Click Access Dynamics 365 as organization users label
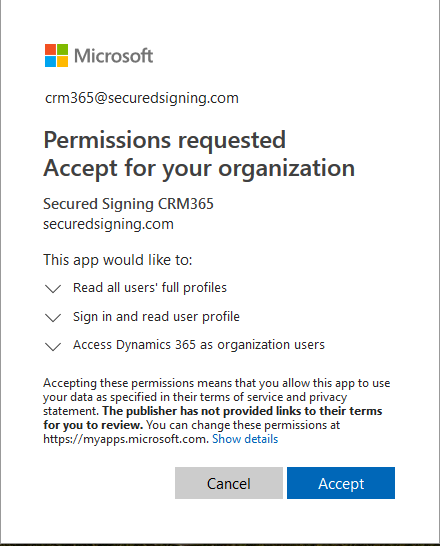The width and height of the screenshot is (440, 546). [x=199, y=345]
